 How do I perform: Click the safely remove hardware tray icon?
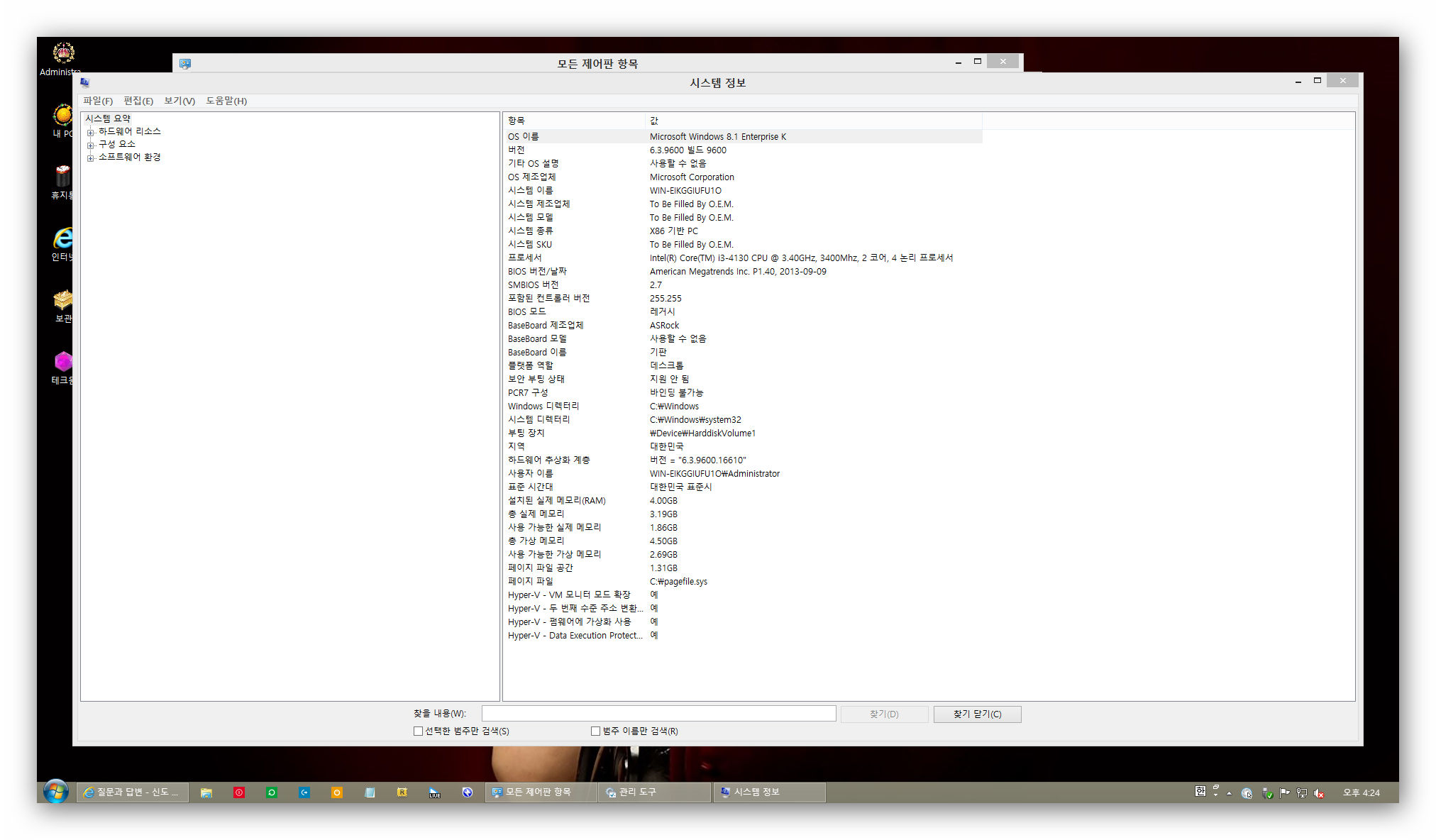1267,793
